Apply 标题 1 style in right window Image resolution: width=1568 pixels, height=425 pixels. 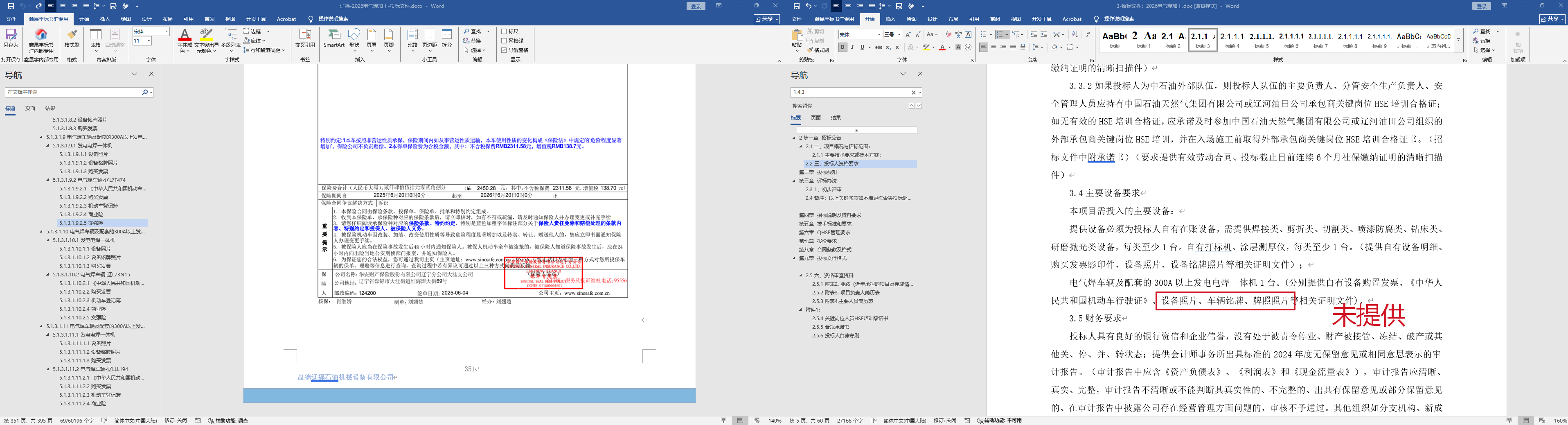point(1143,40)
